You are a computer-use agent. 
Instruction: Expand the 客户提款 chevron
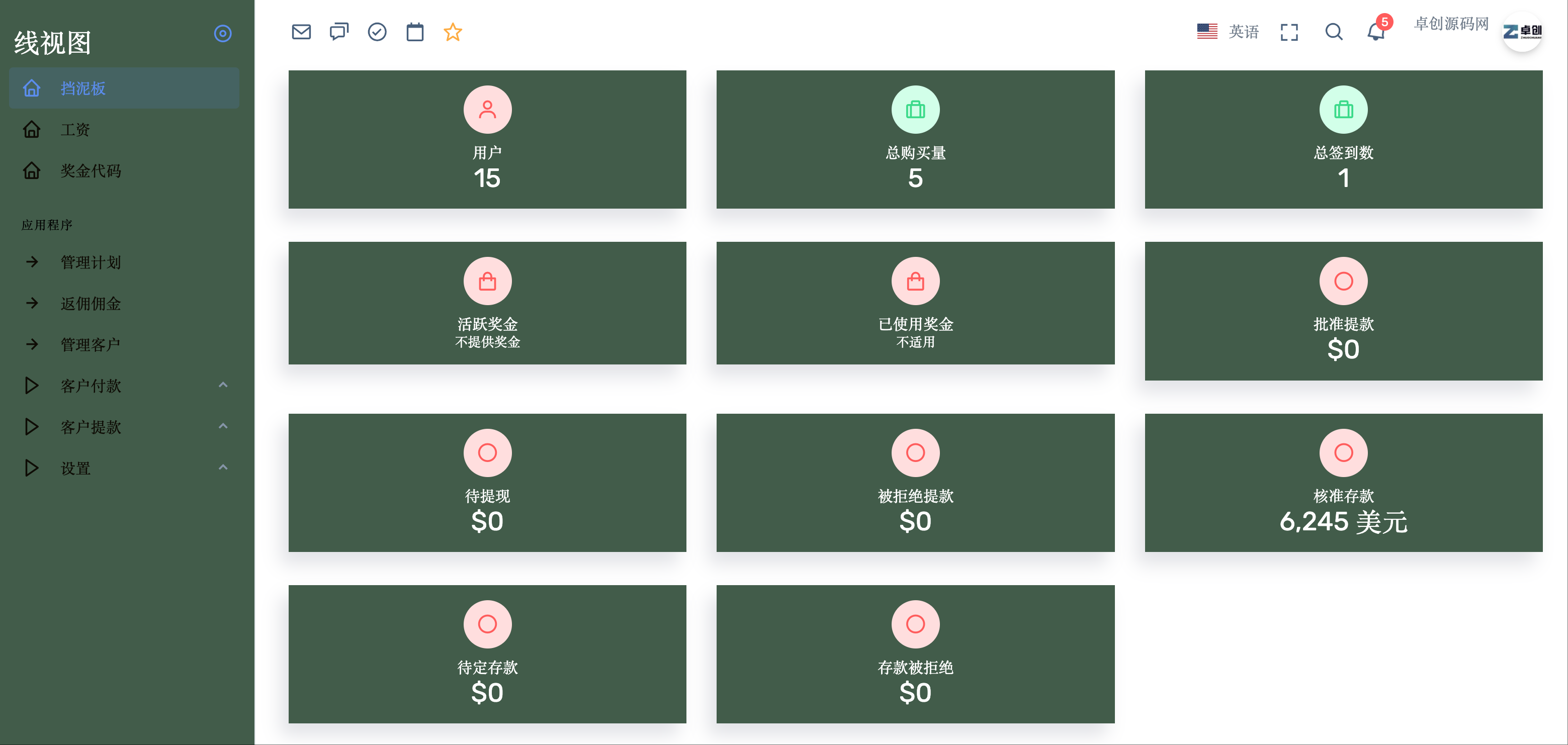(223, 426)
